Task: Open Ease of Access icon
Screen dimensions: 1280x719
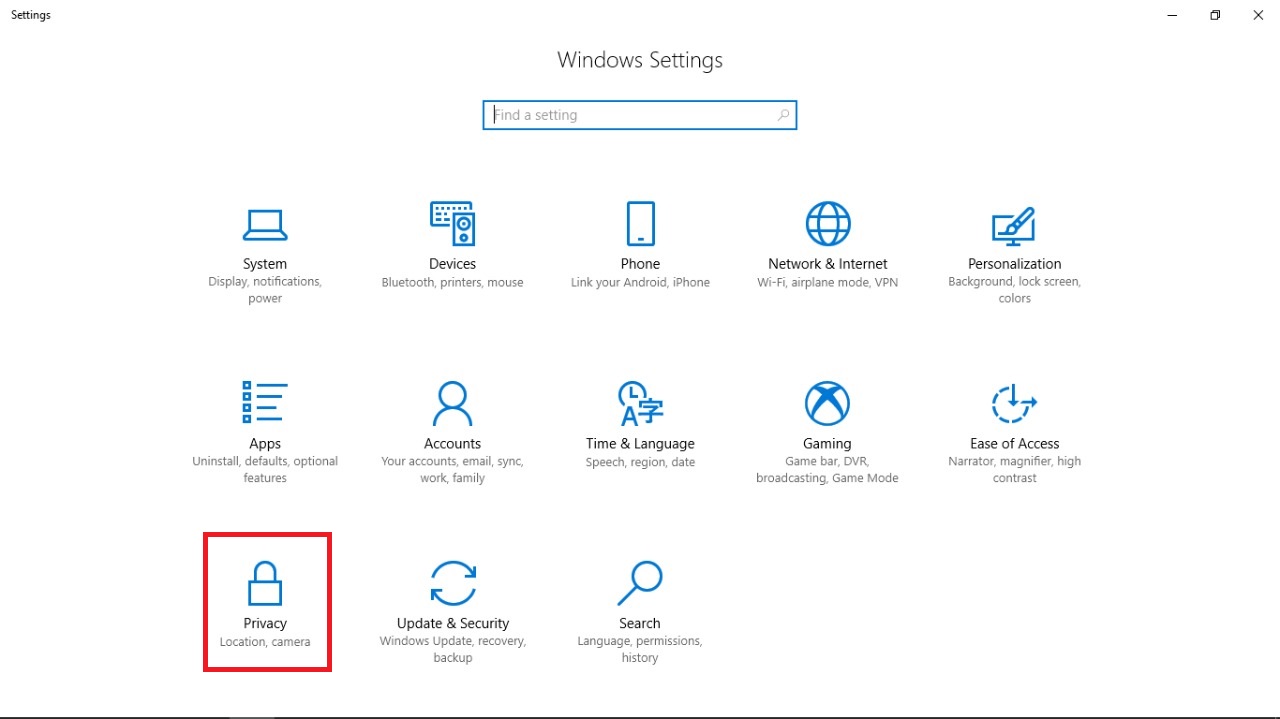Action: point(1014,403)
